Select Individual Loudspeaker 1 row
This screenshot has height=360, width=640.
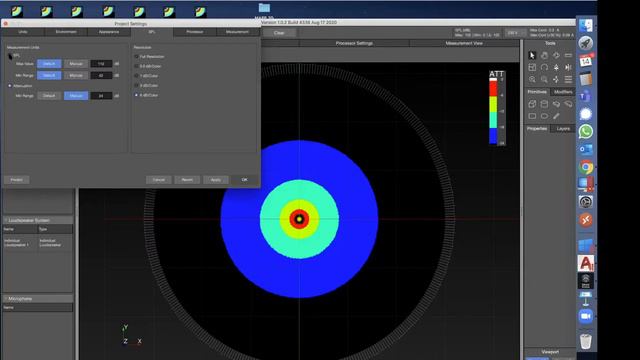(38, 243)
